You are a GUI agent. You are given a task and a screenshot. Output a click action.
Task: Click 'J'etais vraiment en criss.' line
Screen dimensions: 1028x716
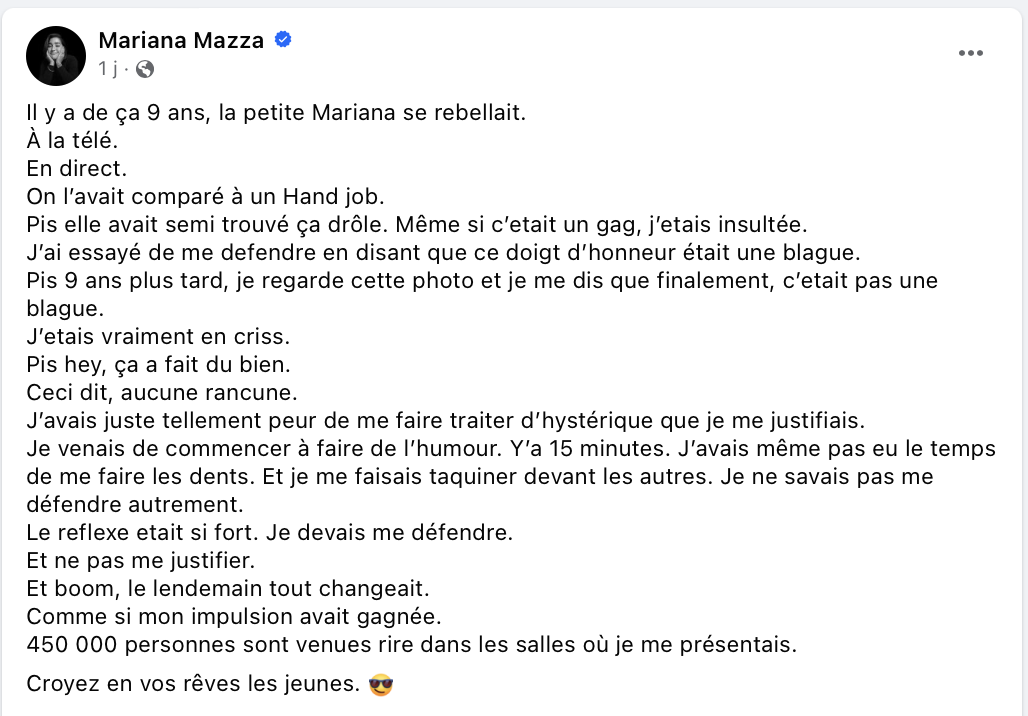158,336
